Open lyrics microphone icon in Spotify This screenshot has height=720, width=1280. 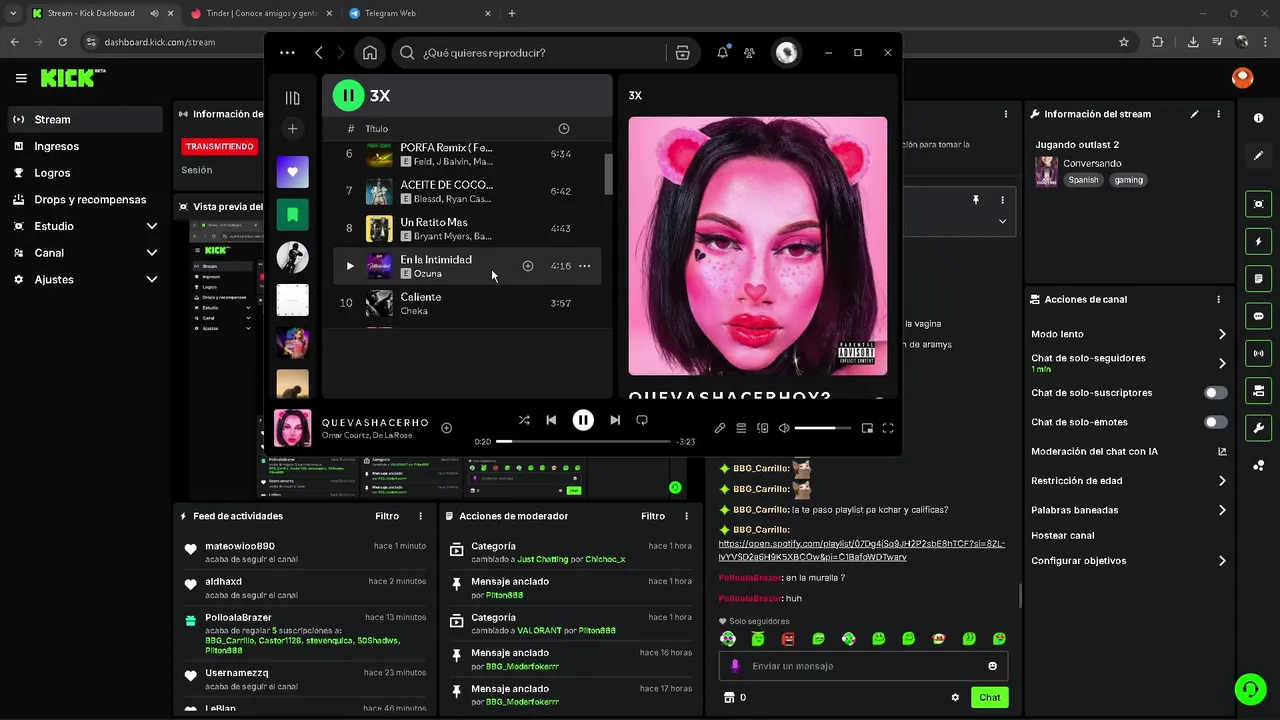pyautogui.click(x=720, y=428)
